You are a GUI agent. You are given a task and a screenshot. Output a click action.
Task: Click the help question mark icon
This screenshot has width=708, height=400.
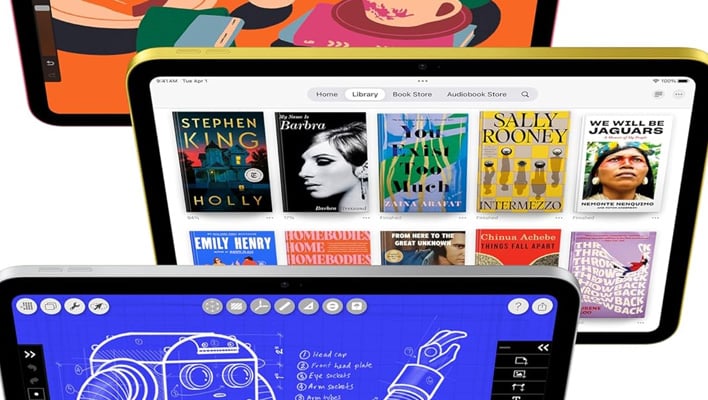pos(517,306)
